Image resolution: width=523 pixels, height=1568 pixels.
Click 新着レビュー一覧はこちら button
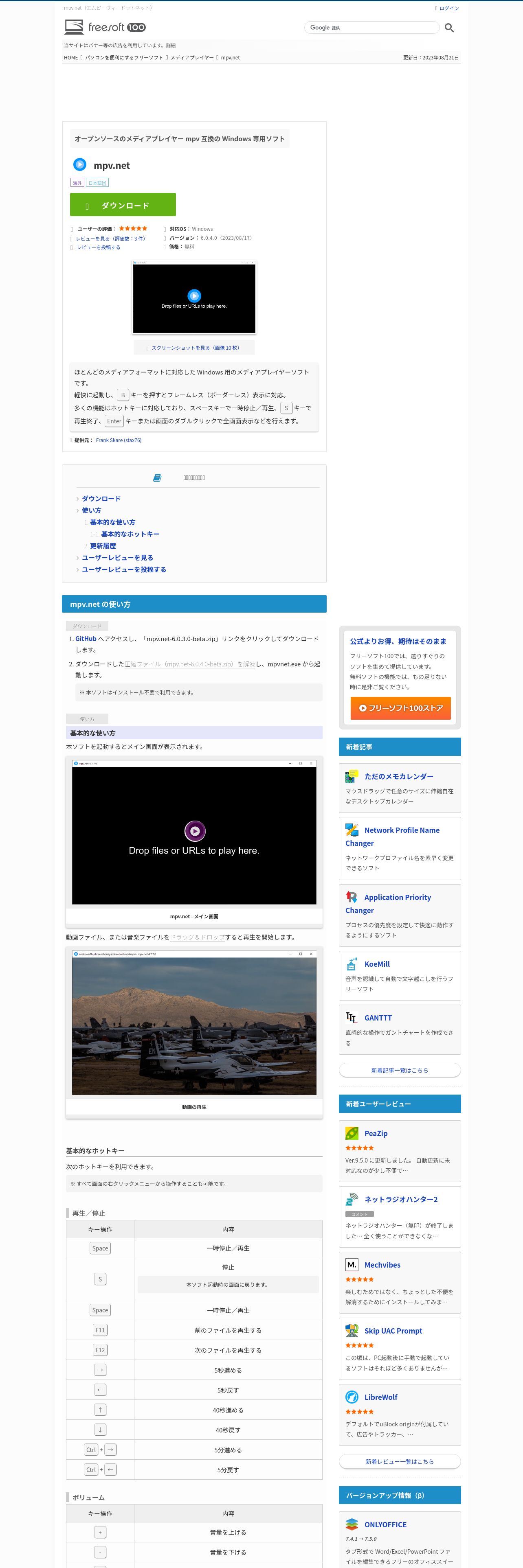click(400, 1461)
